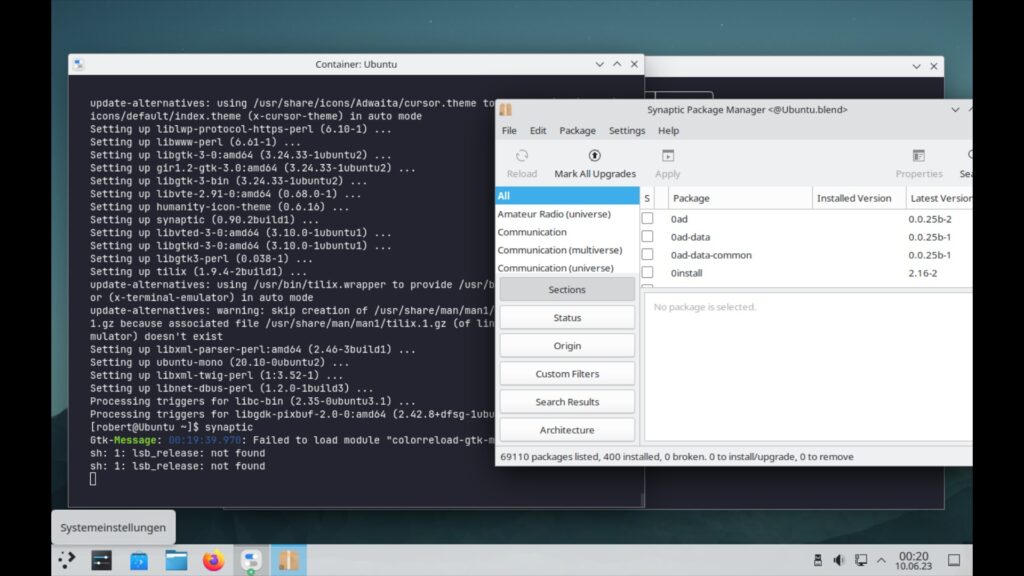Click the Systemeinstellungen tooltip label

click(113, 527)
